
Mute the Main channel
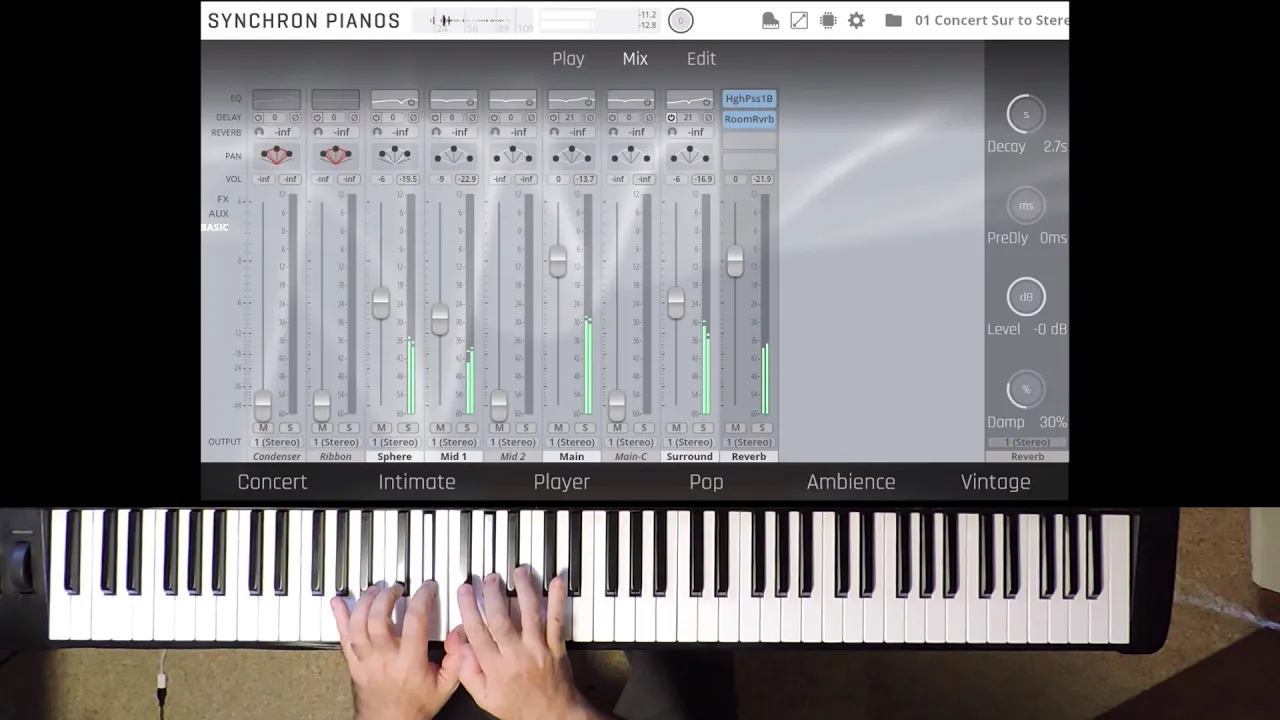pyautogui.click(x=558, y=428)
